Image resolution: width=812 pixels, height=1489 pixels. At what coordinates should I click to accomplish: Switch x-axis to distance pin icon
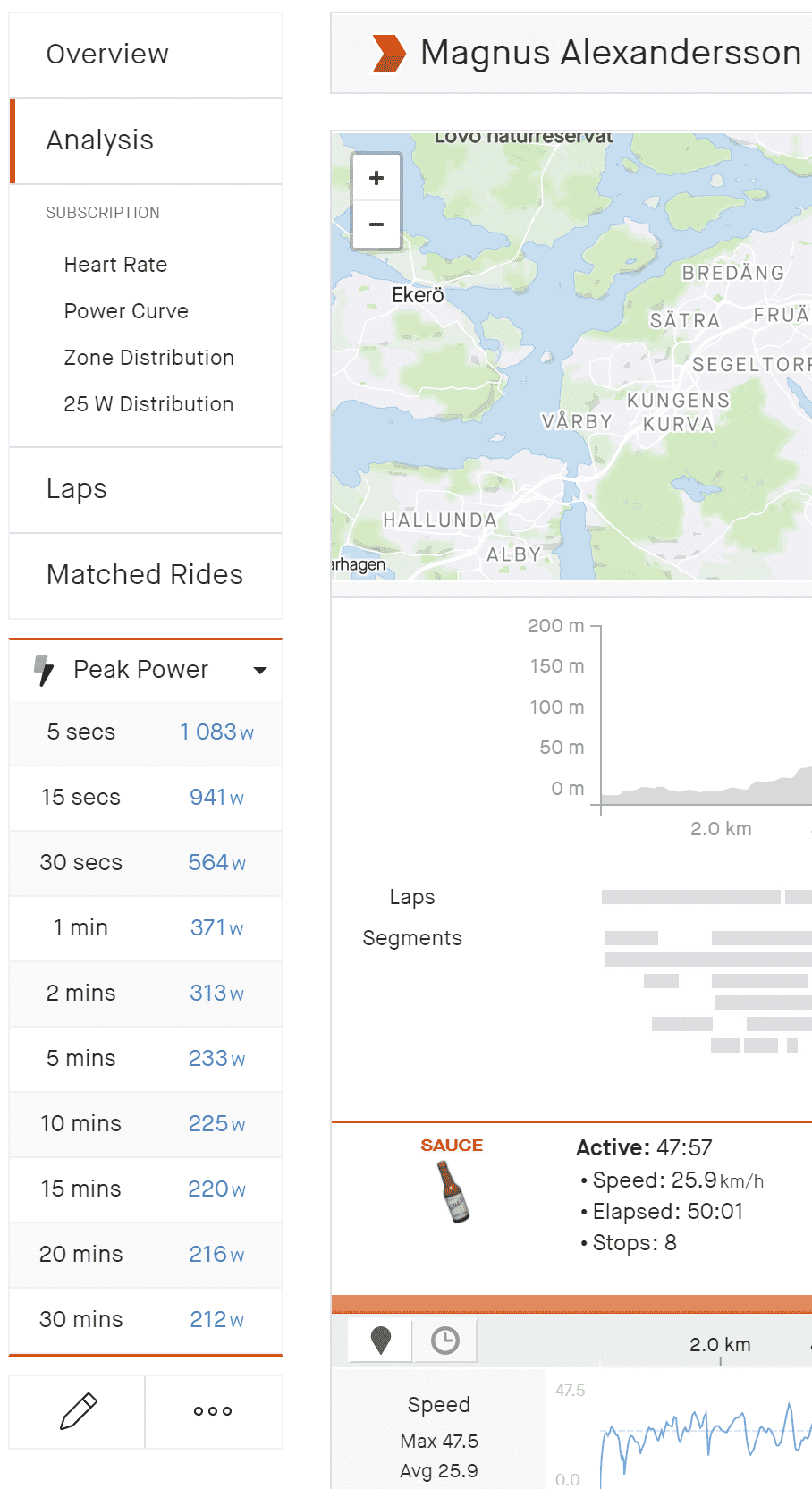coord(381,1340)
